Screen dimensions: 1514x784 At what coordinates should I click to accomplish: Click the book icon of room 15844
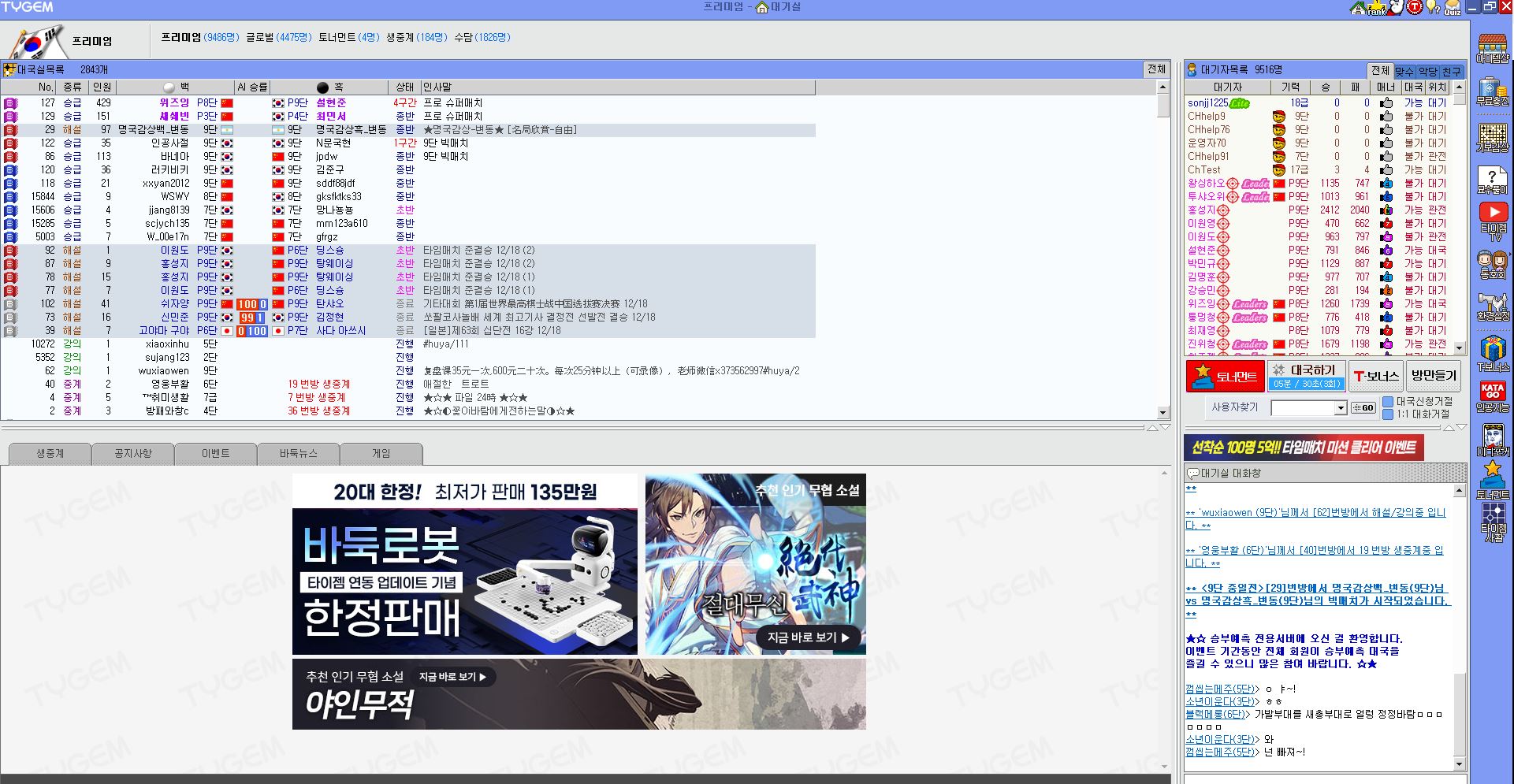10,197
